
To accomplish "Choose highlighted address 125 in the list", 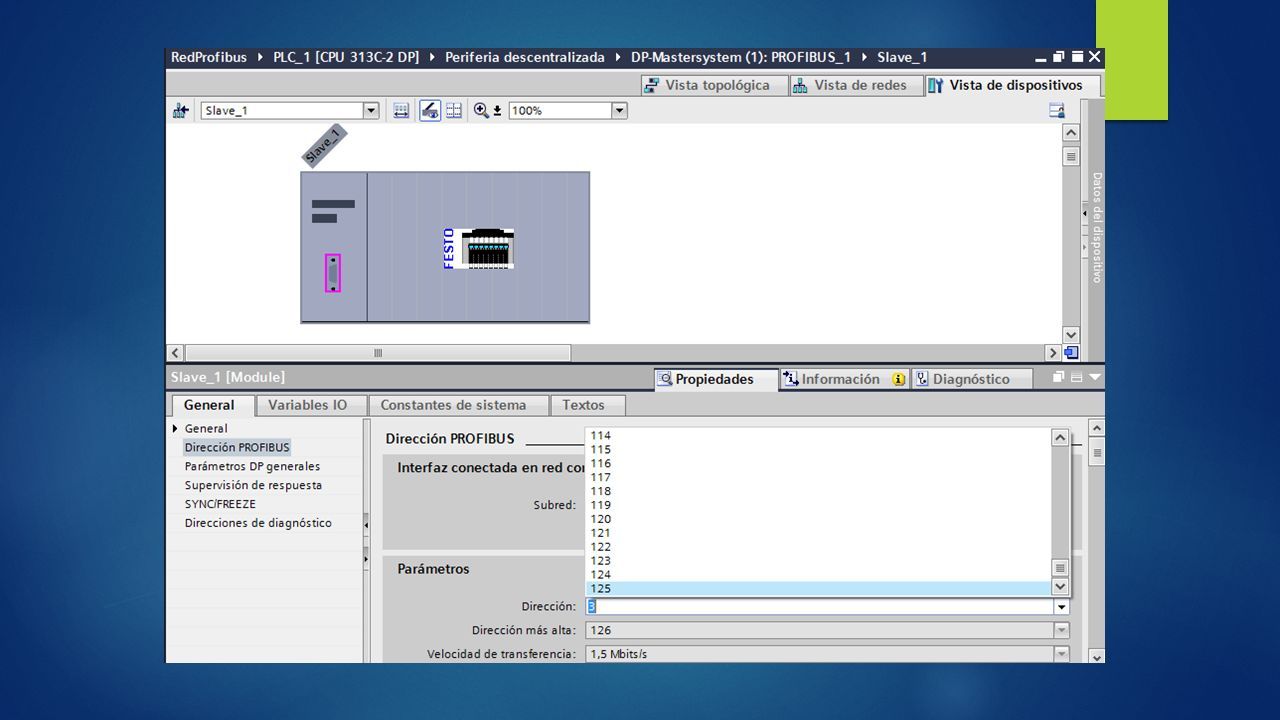I will pos(817,589).
